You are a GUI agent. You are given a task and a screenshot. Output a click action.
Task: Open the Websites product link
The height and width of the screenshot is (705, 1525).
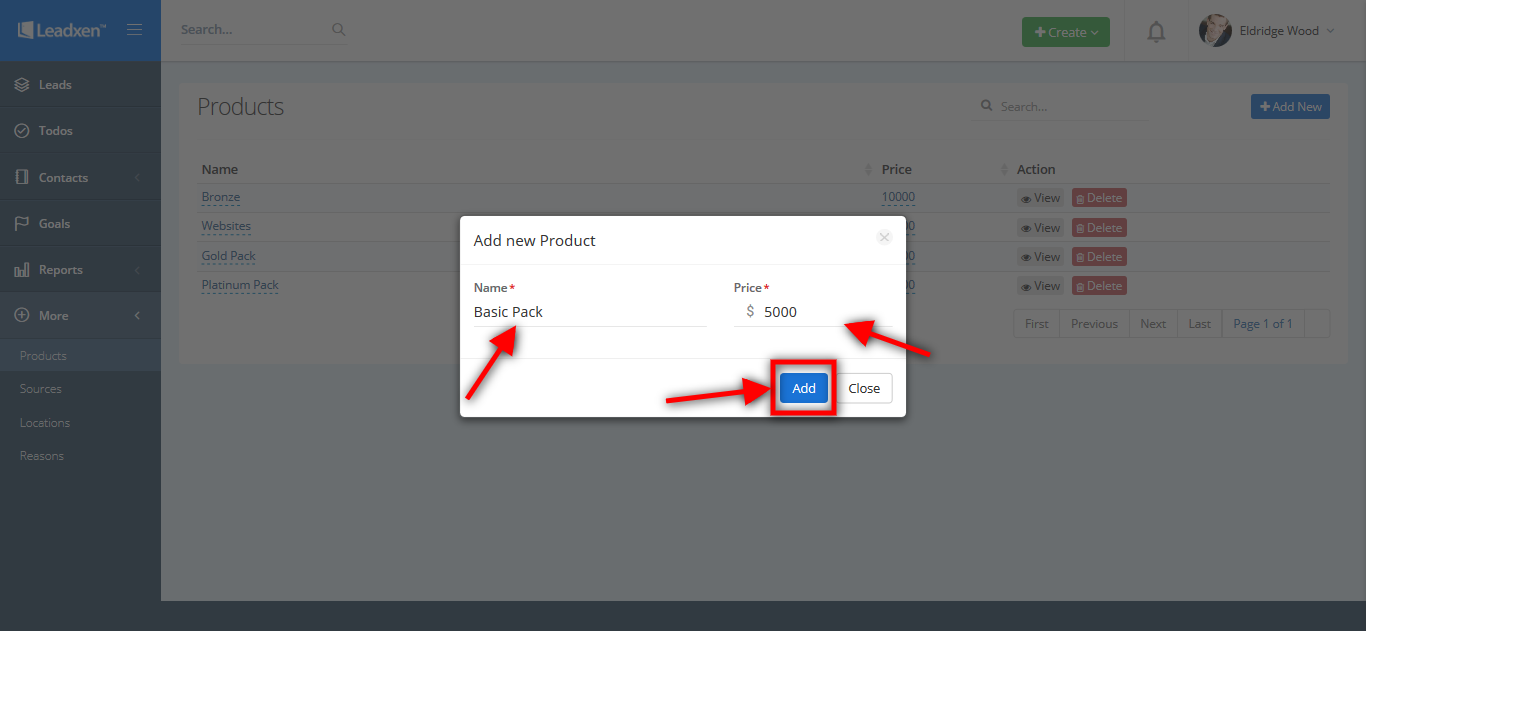point(226,226)
